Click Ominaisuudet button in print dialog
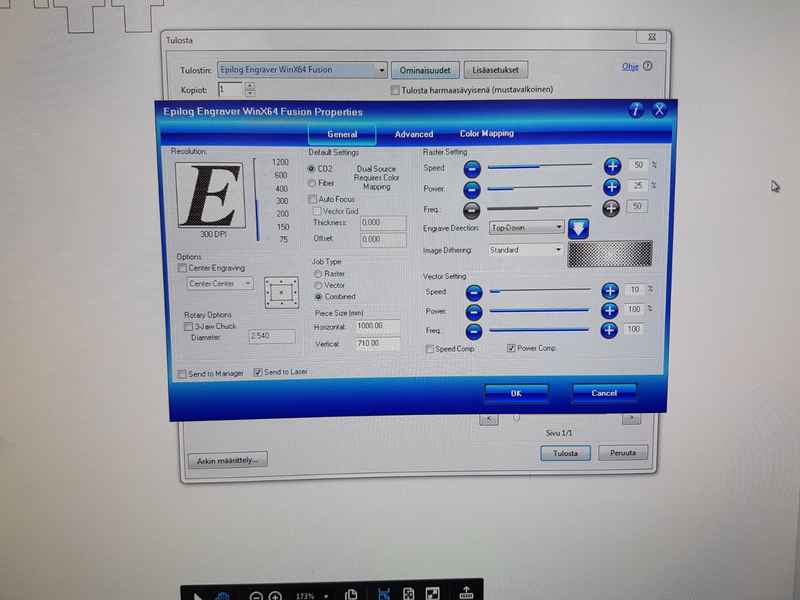 425,70
